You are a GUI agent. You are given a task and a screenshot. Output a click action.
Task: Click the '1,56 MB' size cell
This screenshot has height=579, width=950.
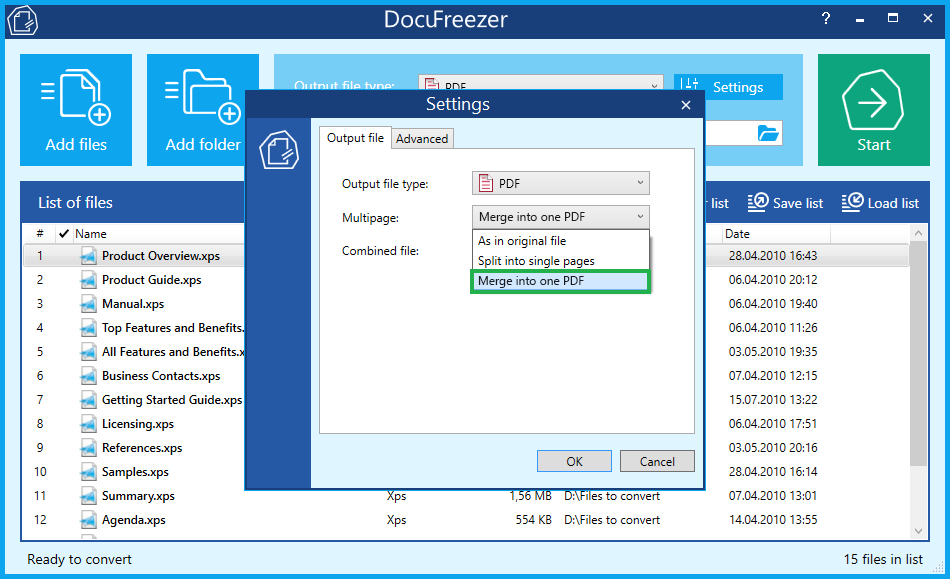point(531,496)
